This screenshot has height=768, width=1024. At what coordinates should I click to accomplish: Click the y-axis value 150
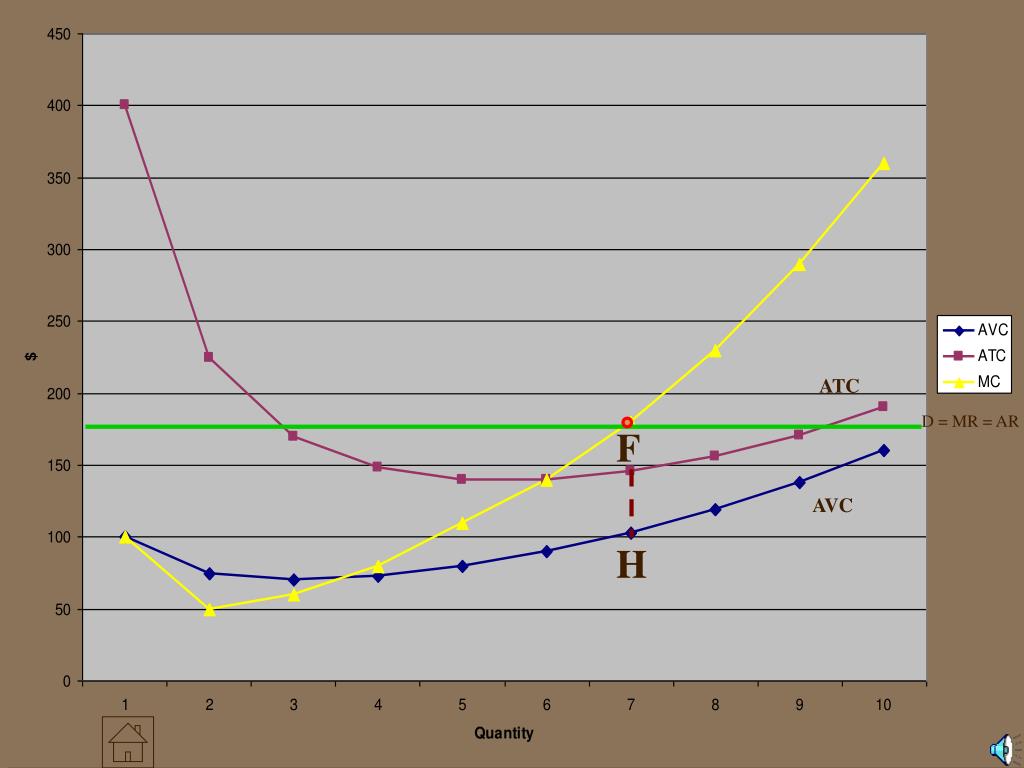(59, 465)
